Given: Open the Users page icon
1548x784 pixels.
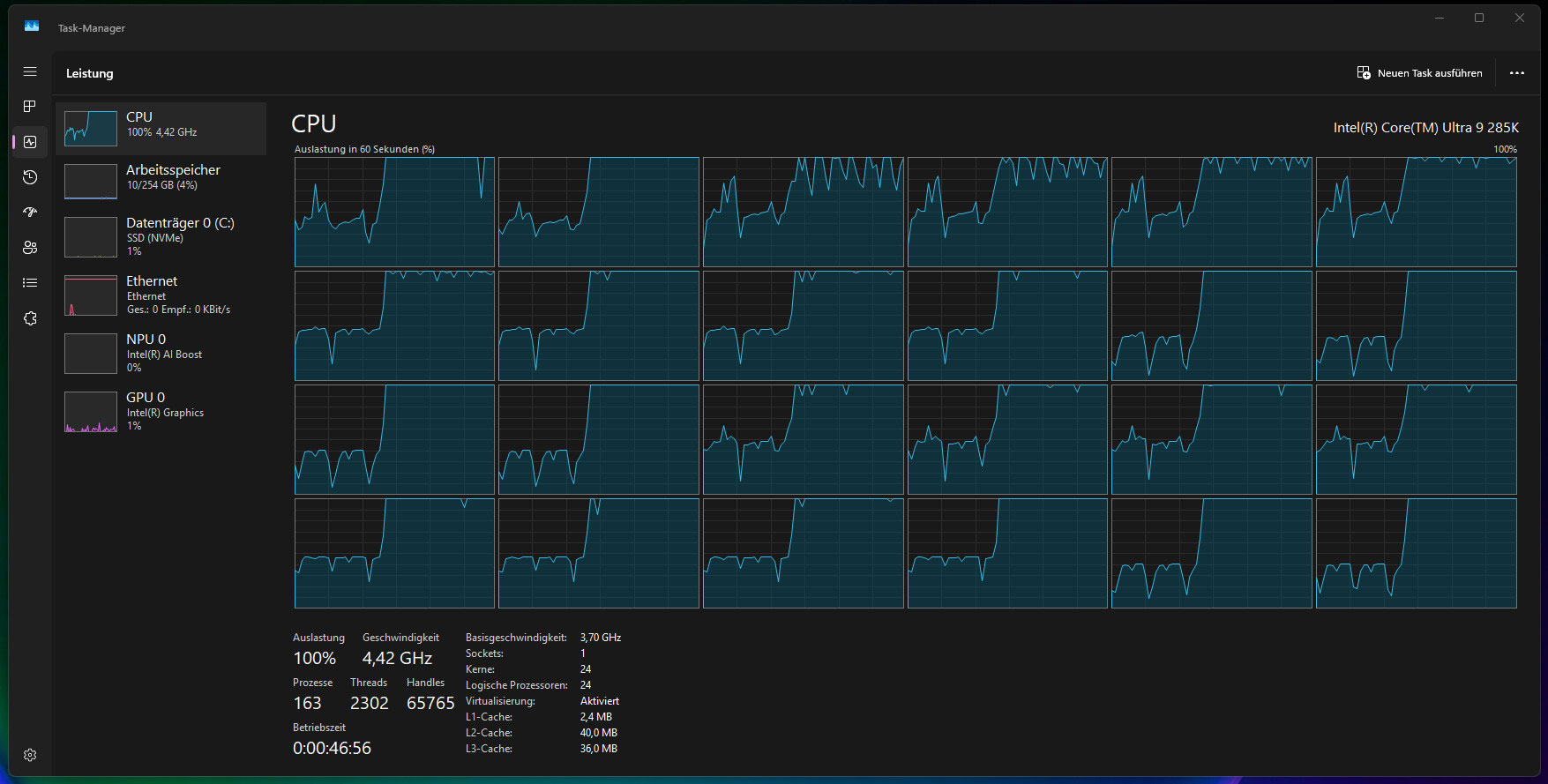Looking at the screenshot, I should 30,248.
